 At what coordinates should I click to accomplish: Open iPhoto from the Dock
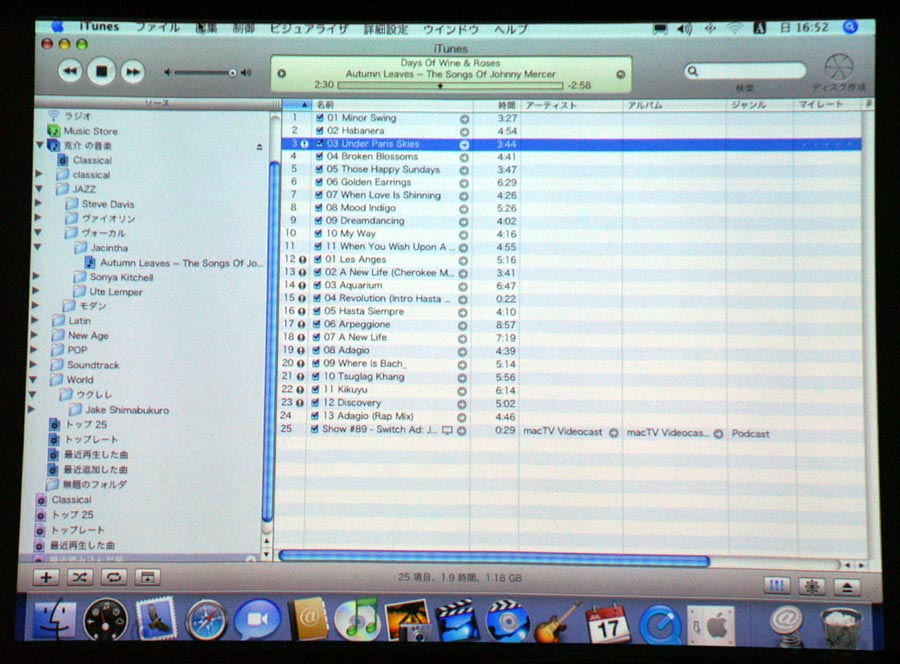(x=408, y=620)
